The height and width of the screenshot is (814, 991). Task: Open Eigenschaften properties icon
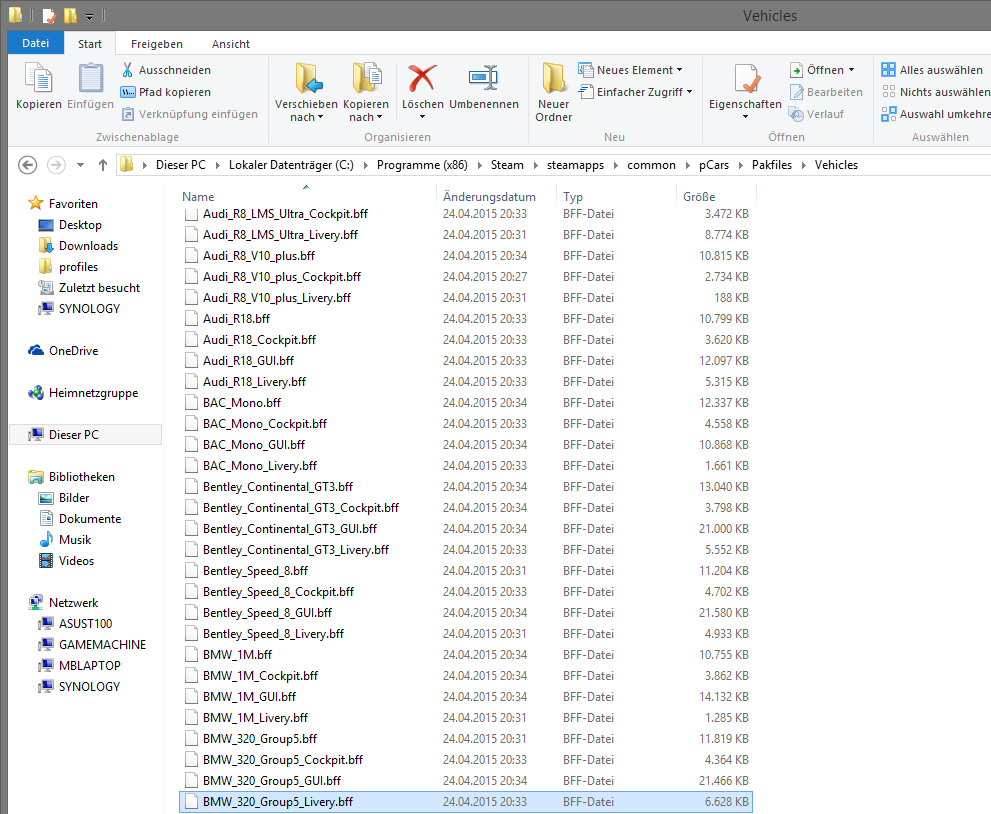745,80
